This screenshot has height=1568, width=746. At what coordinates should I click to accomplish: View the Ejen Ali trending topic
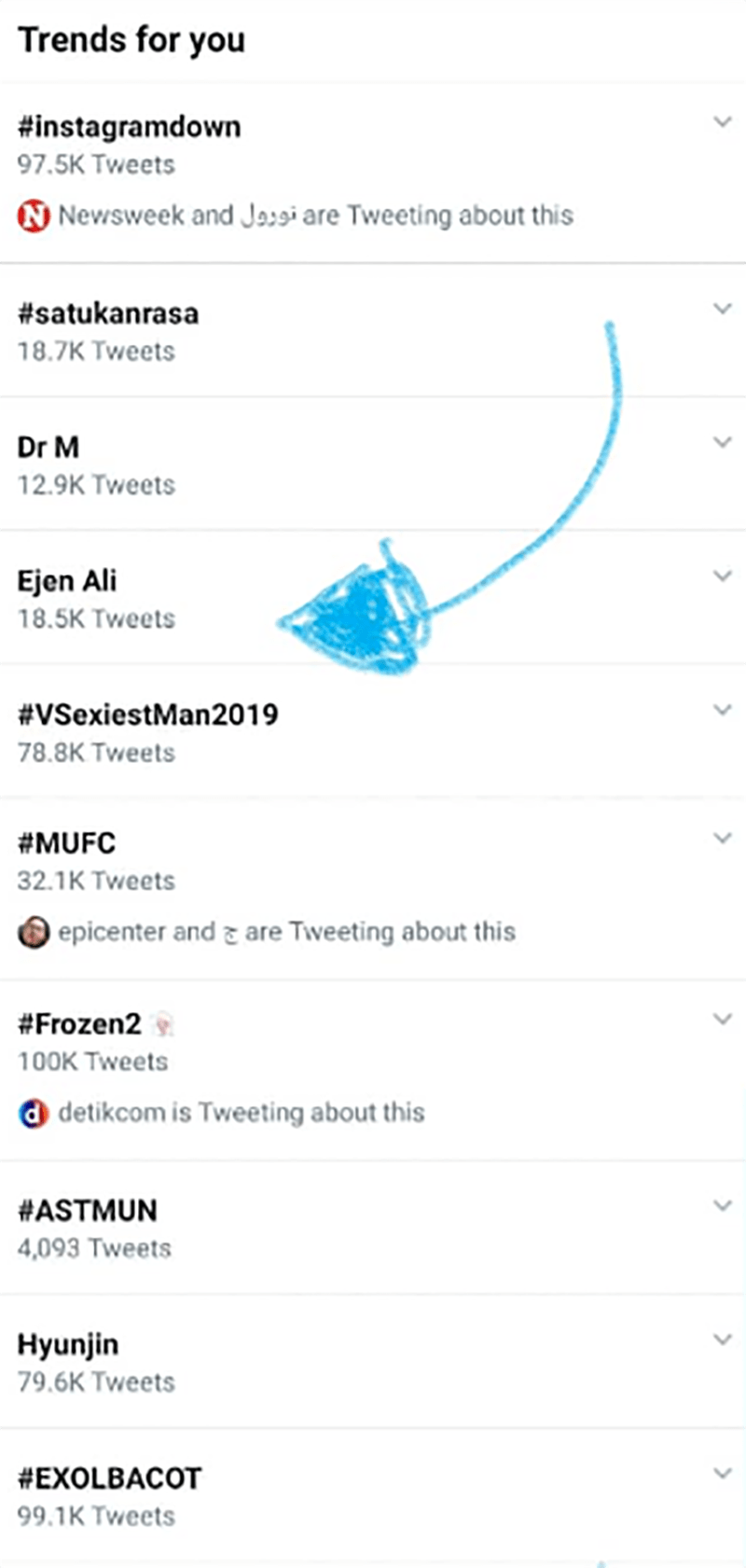tap(67, 581)
